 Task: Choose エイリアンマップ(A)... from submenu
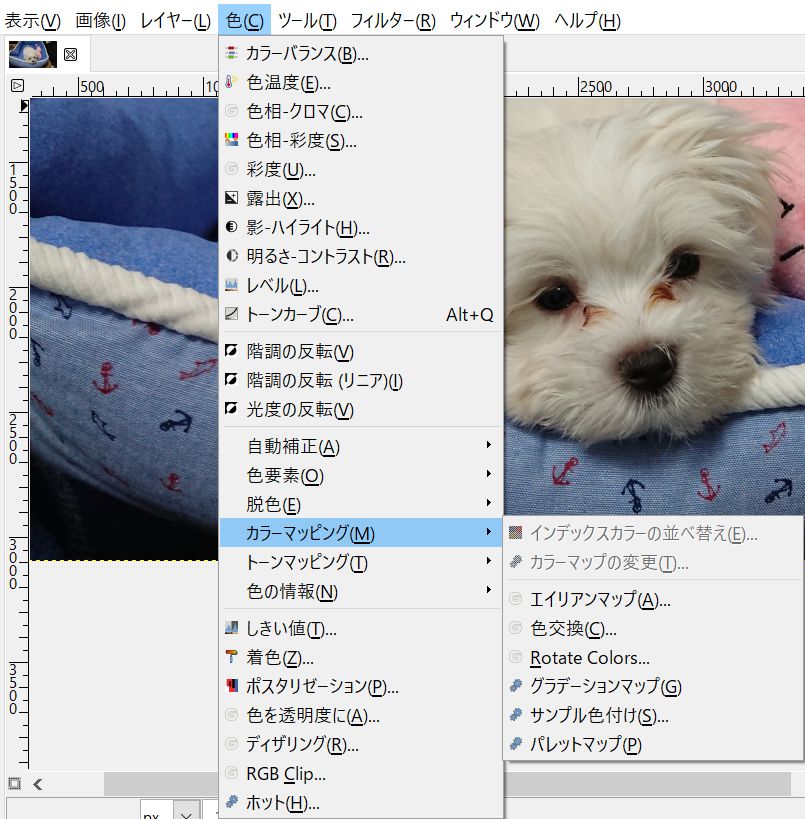[653, 599]
